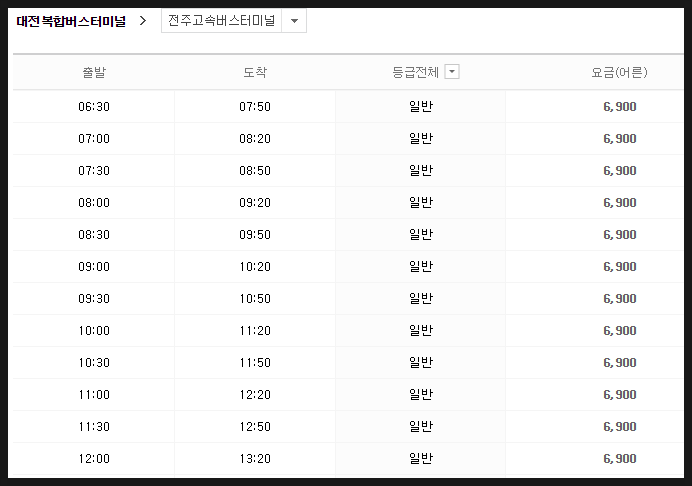This screenshot has width=692, height=486.
Task: Select the 대전복합버스터미널 departure terminal label
Action: 71,21
